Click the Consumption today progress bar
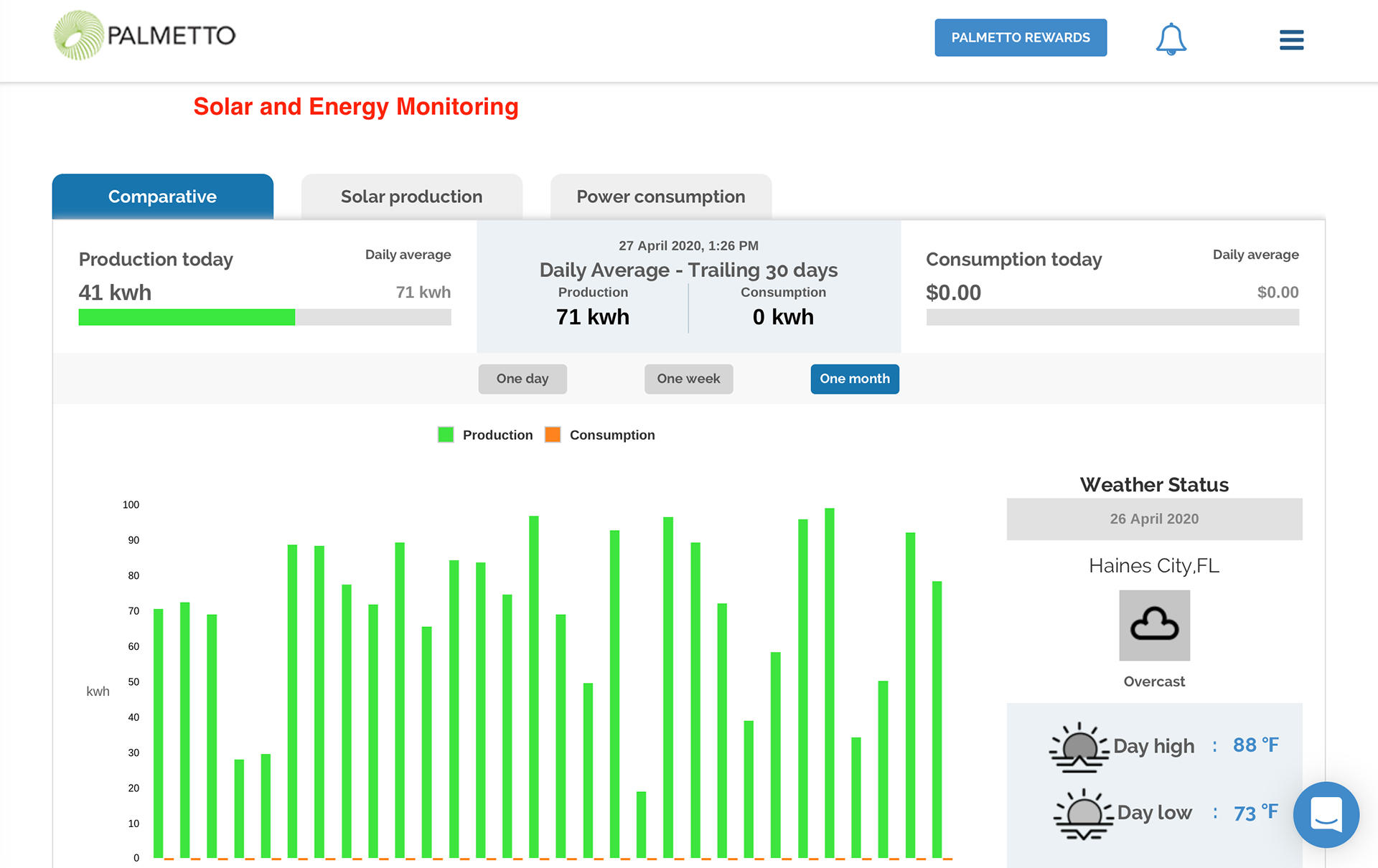The width and height of the screenshot is (1378, 868). click(x=1112, y=317)
